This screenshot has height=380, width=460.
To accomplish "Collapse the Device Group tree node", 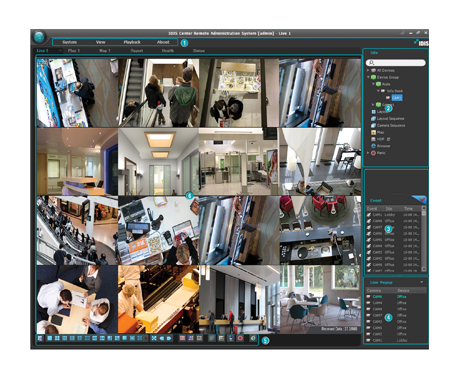I will coord(368,77).
